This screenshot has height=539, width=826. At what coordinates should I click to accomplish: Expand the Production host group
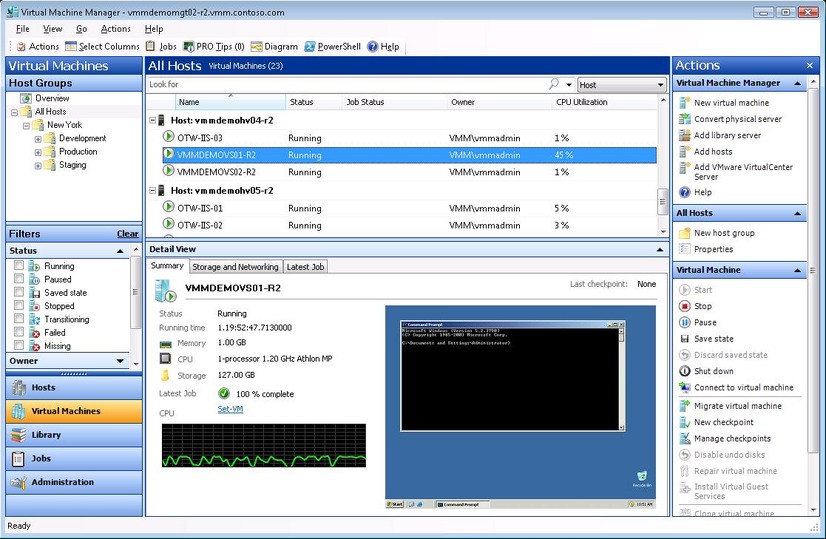(38, 152)
